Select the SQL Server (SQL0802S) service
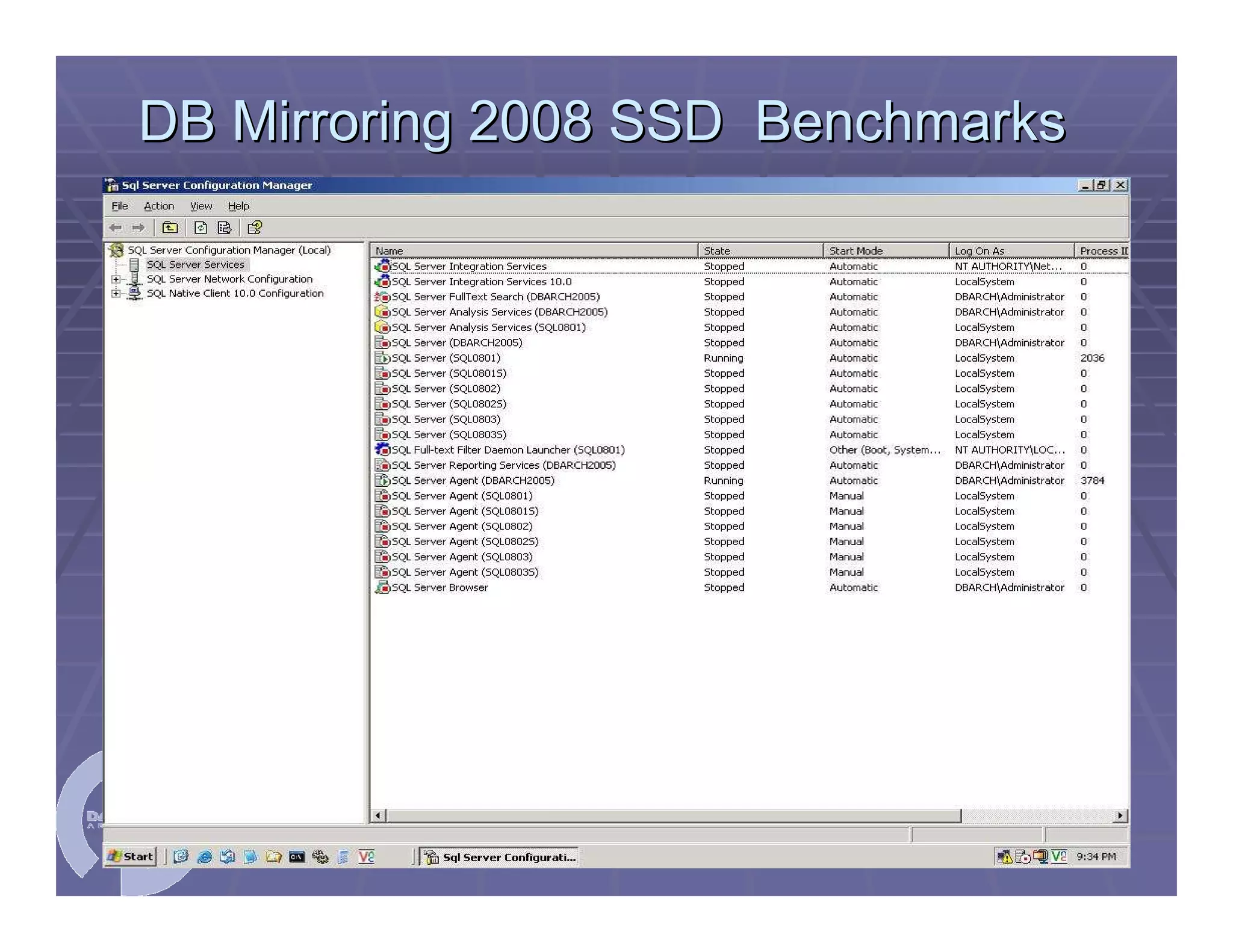The width and height of the screenshot is (1233, 952). pos(750,404)
